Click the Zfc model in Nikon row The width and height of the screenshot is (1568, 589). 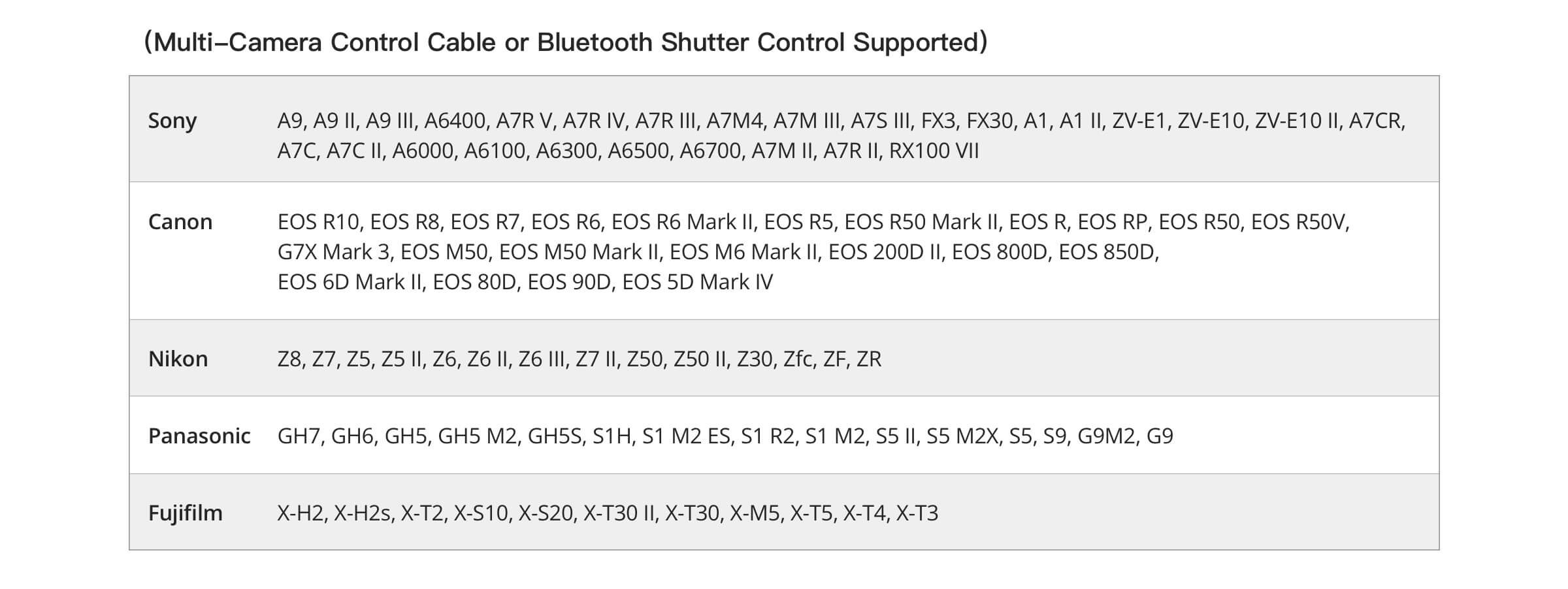(x=798, y=359)
